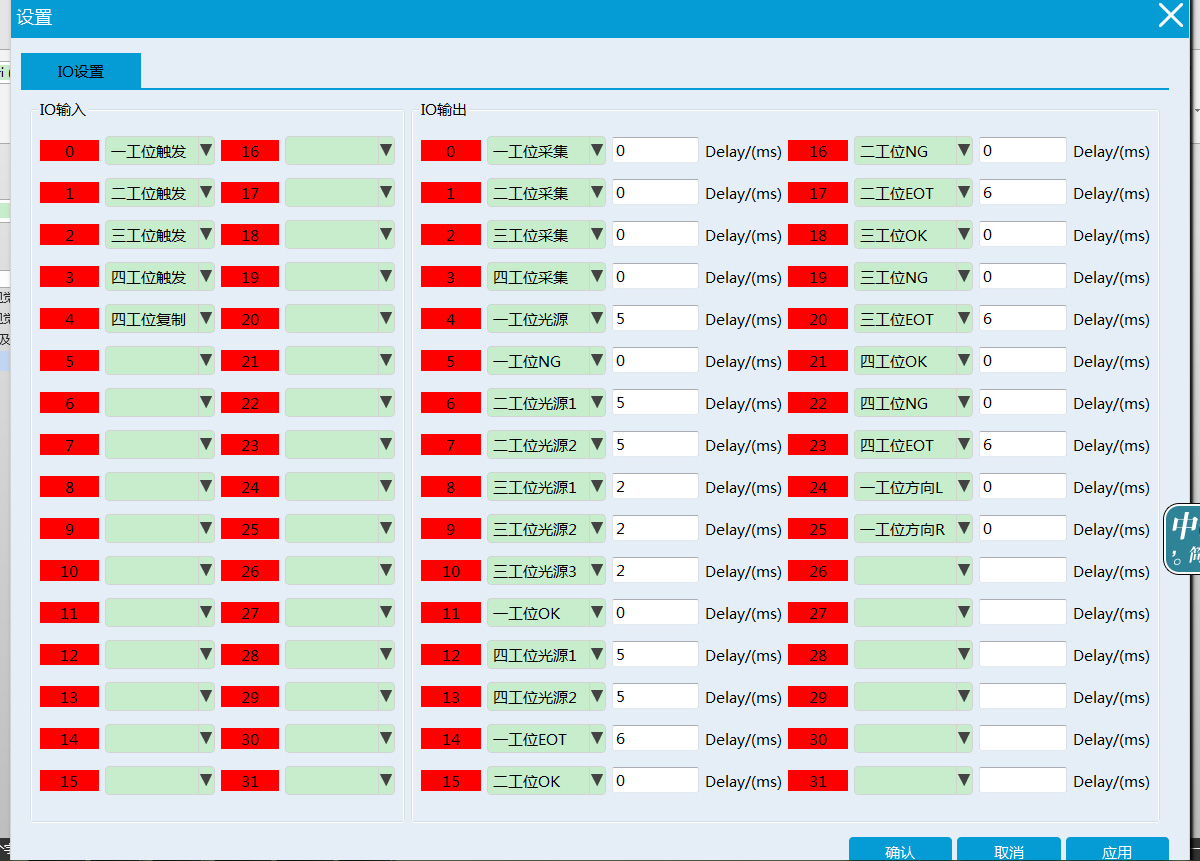This screenshot has width=1200, height=861.
Task: Click the 取消 button
Action: pos(1008,851)
